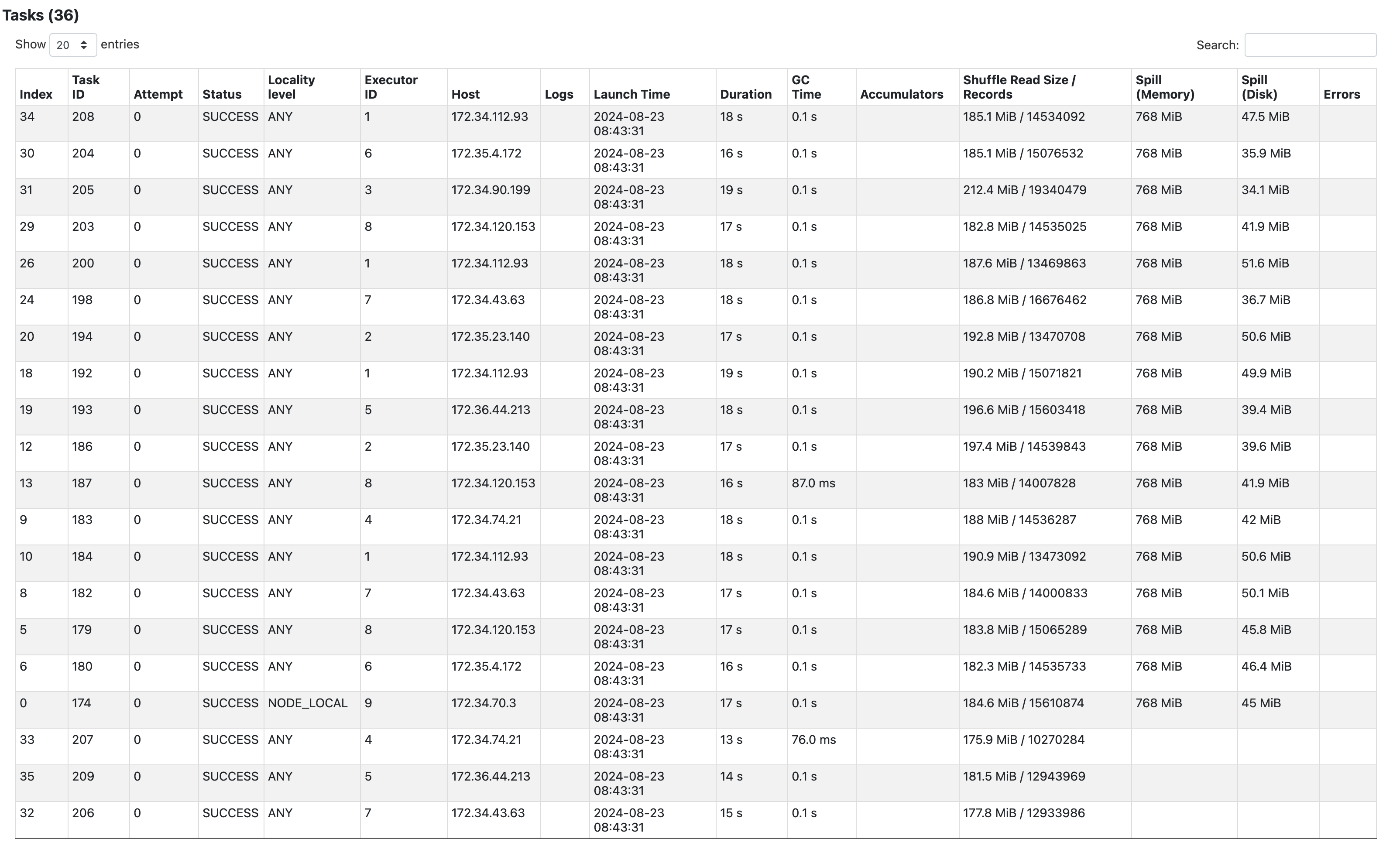Image resolution: width=1400 pixels, height=846 pixels.
Task: Click the Logs column header
Action: pyautogui.click(x=559, y=94)
